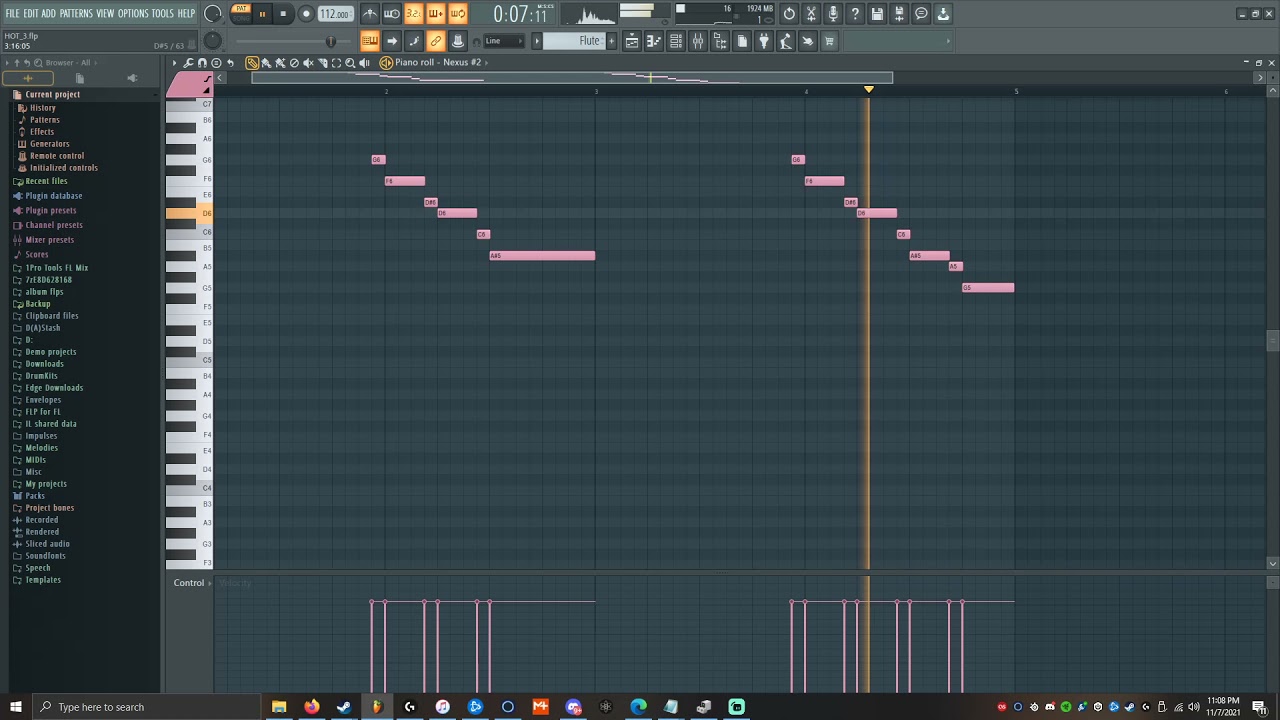Click the long A#5 note before bar 3
The image size is (1280, 720).
pyautogui.click(x=542, y=256)
